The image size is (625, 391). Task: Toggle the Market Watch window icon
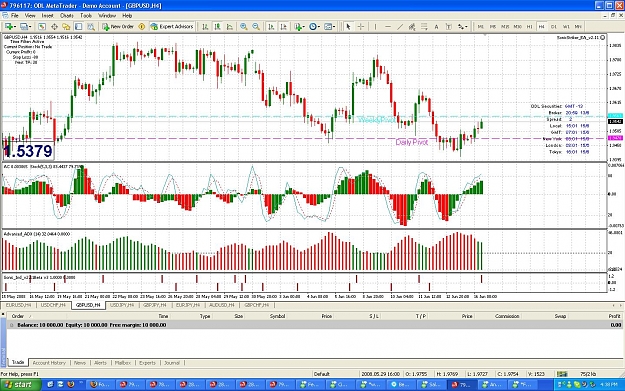tap(42, 26)
